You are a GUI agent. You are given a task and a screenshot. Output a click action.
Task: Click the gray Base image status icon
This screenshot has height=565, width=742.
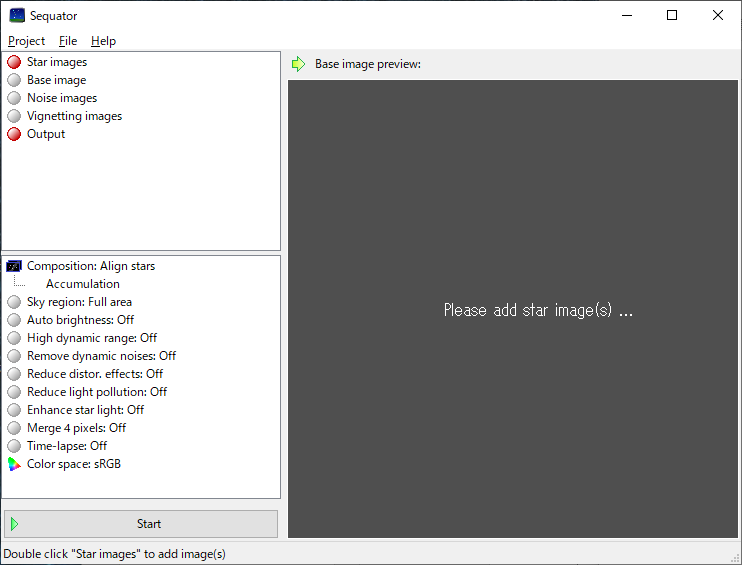click(14, 80)
